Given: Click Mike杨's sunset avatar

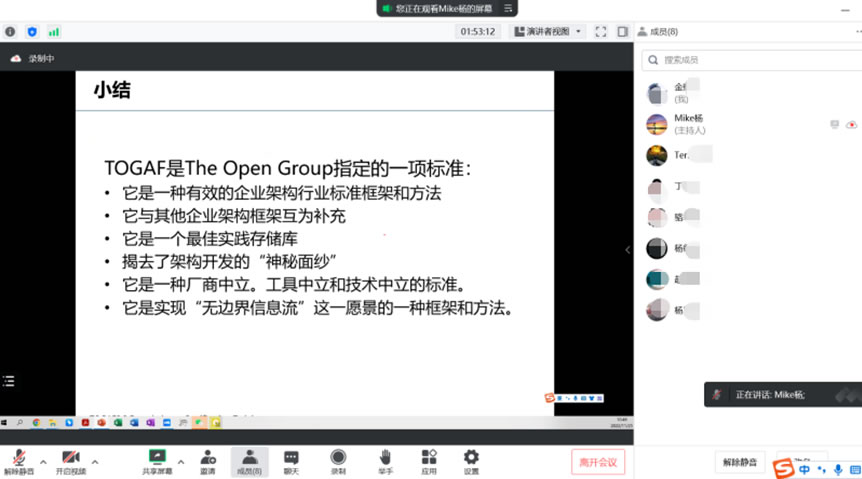Looking at the screenshot, I should point(656,124).
